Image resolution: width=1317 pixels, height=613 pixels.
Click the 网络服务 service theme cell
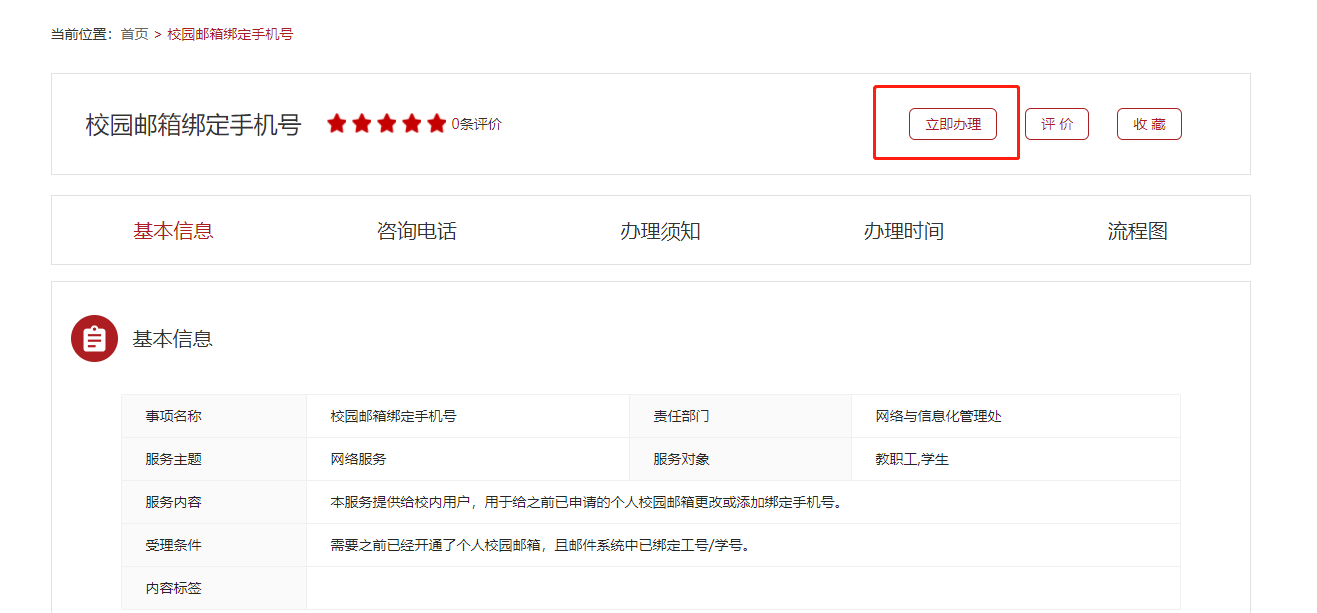point(467,459)
